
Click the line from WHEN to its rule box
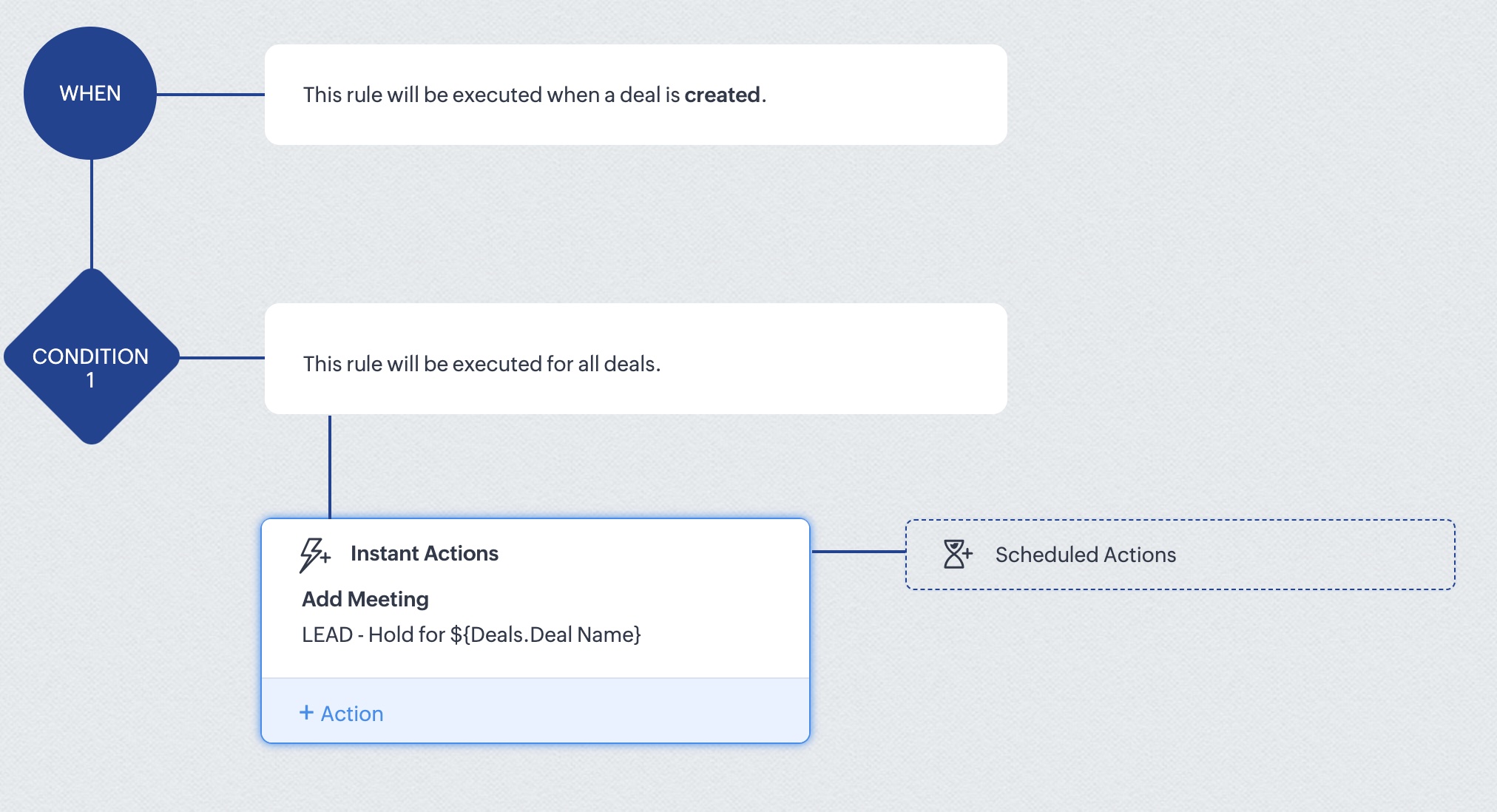coord(211,95)
